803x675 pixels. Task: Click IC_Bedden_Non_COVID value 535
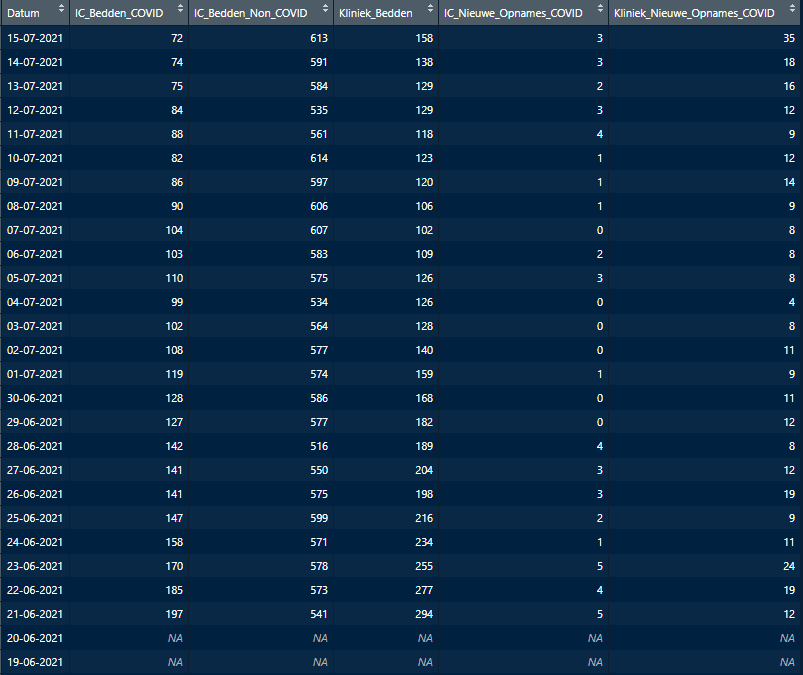pos(319,110)
